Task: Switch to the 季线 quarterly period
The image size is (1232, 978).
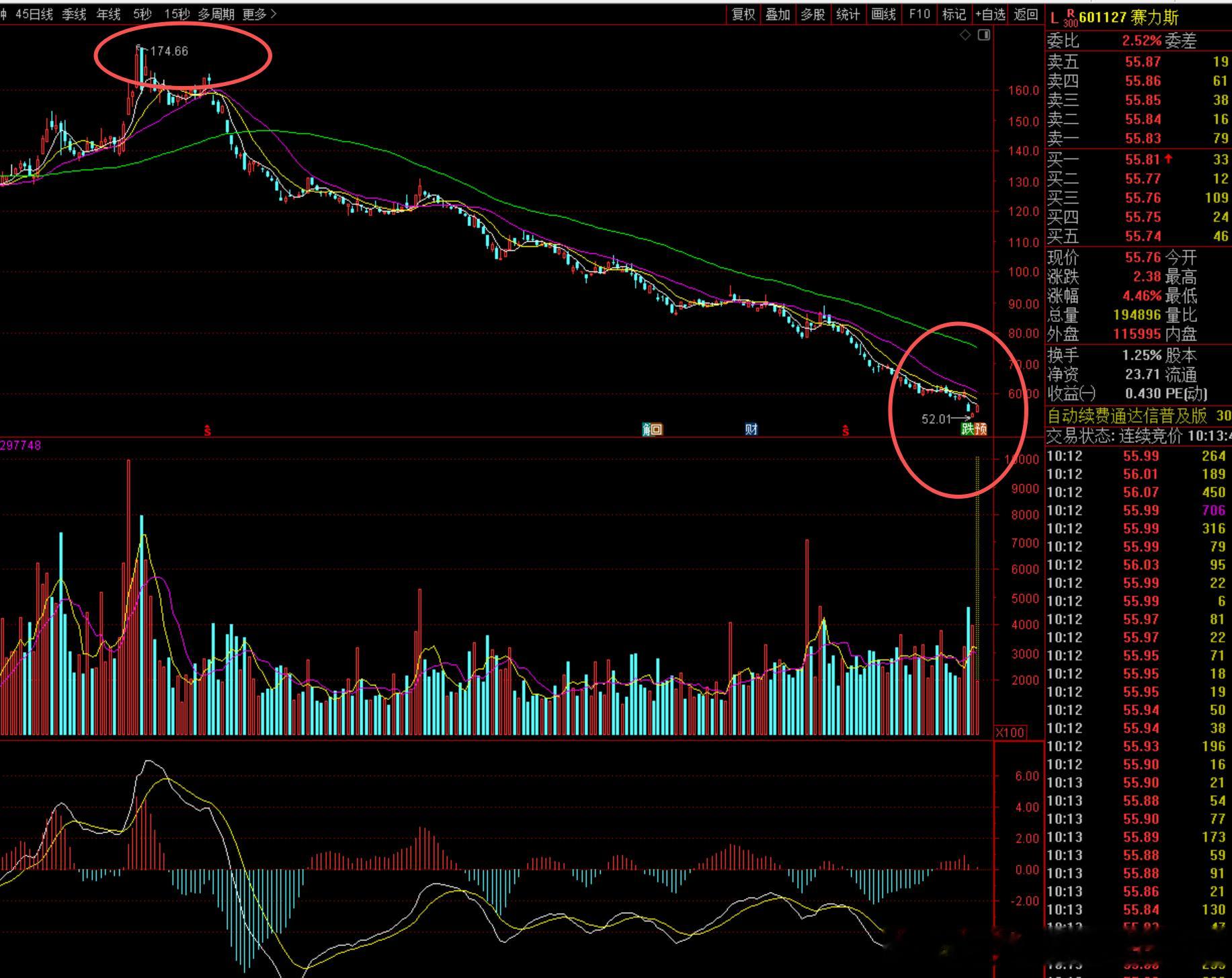Action: pyautogui.click(x=74, y=14)
